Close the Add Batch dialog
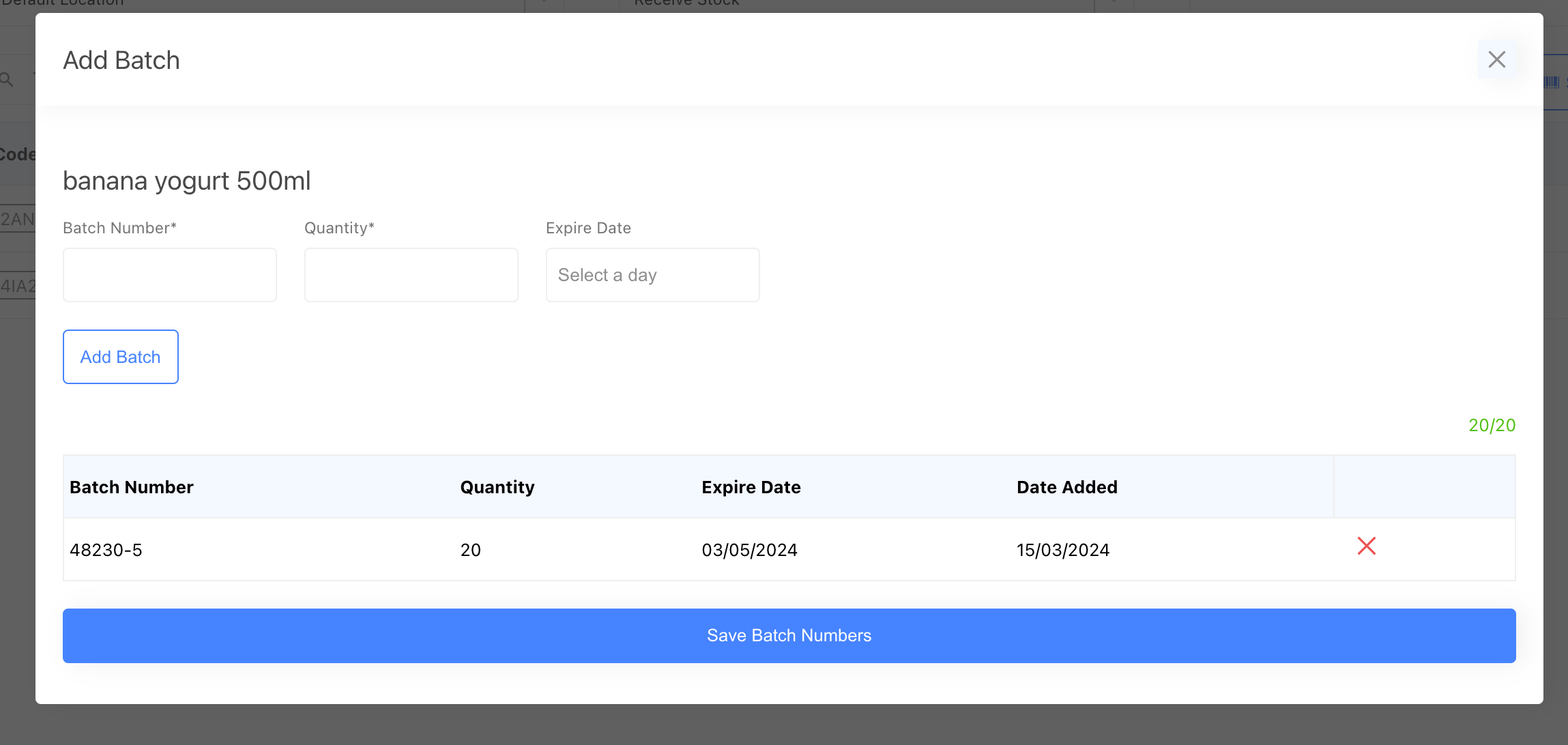Viewport: 1568px width, 745px height. [1496, 59]
